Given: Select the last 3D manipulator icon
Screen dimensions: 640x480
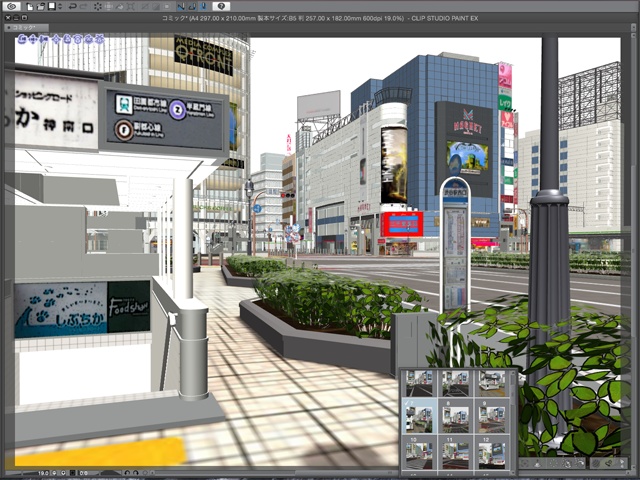Looking at the screenshot, I should click(x=99, y=39).
